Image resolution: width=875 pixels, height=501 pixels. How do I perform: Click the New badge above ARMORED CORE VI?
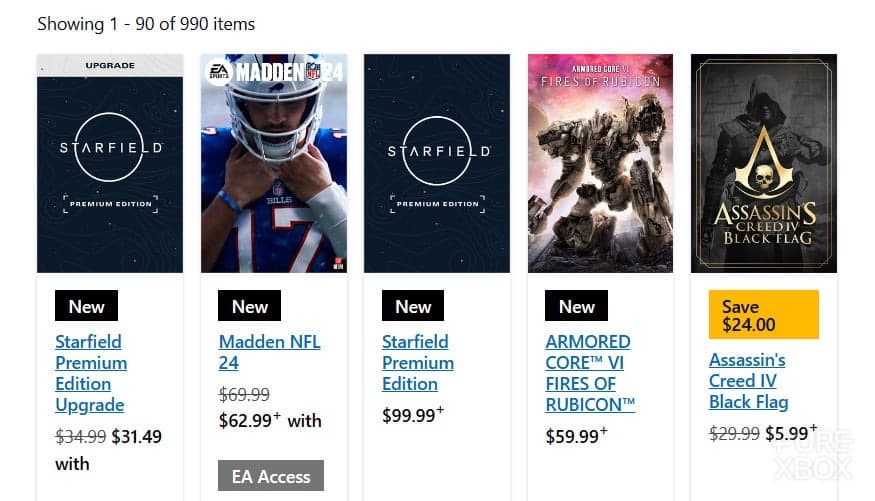pyautogui.click(x=577, y=307)
